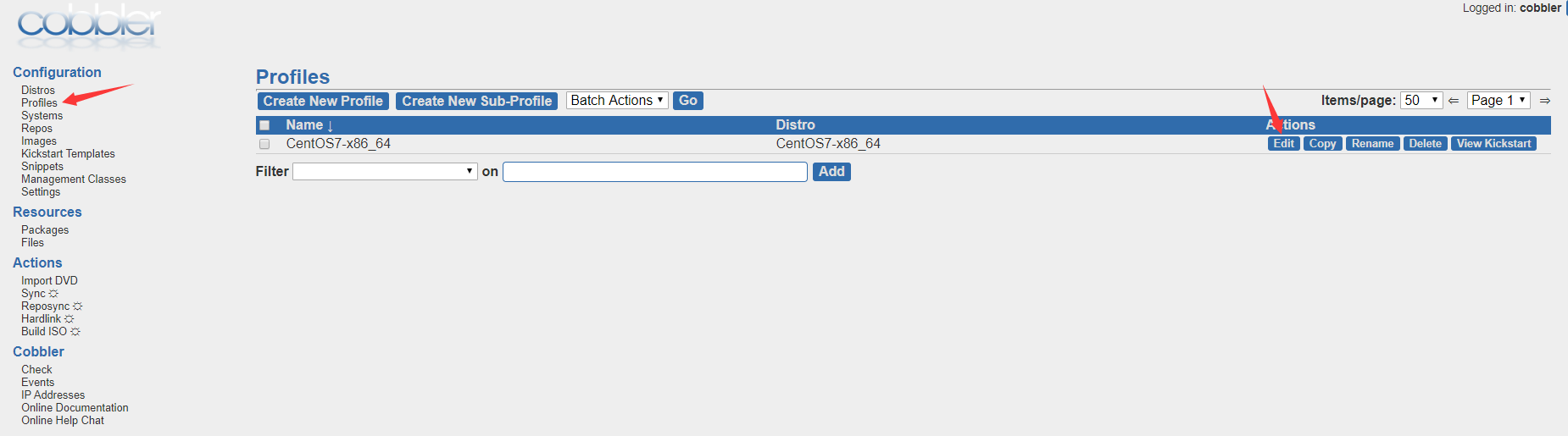The image size is (1568, 436).
Task: Go to next page arrow
Action: coord(1545,101)
